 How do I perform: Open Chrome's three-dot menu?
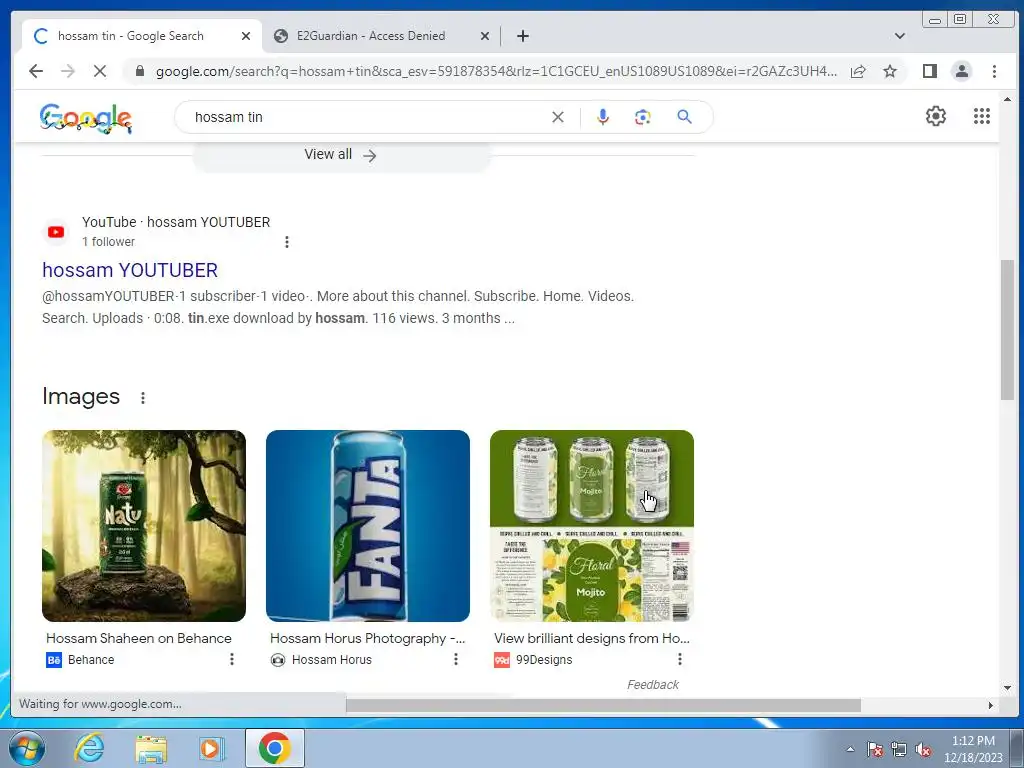coord(994,71)
